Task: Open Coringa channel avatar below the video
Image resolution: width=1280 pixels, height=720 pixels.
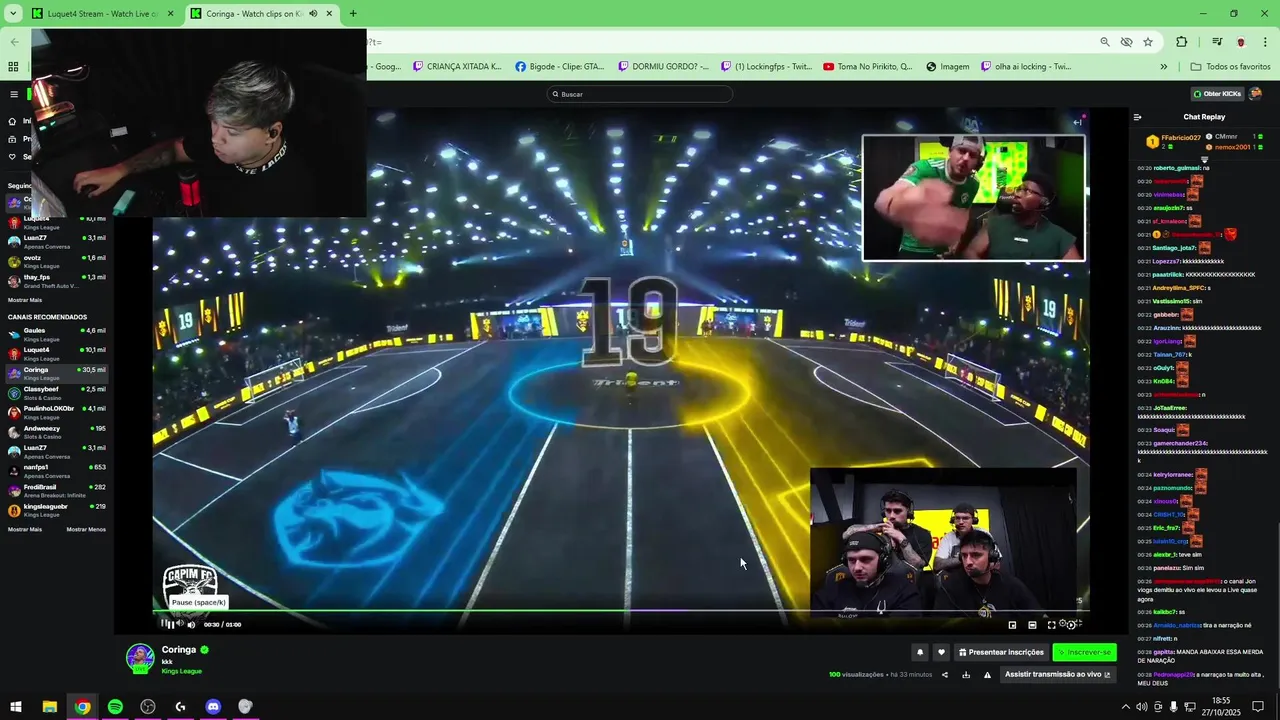Action: [140, 657]
